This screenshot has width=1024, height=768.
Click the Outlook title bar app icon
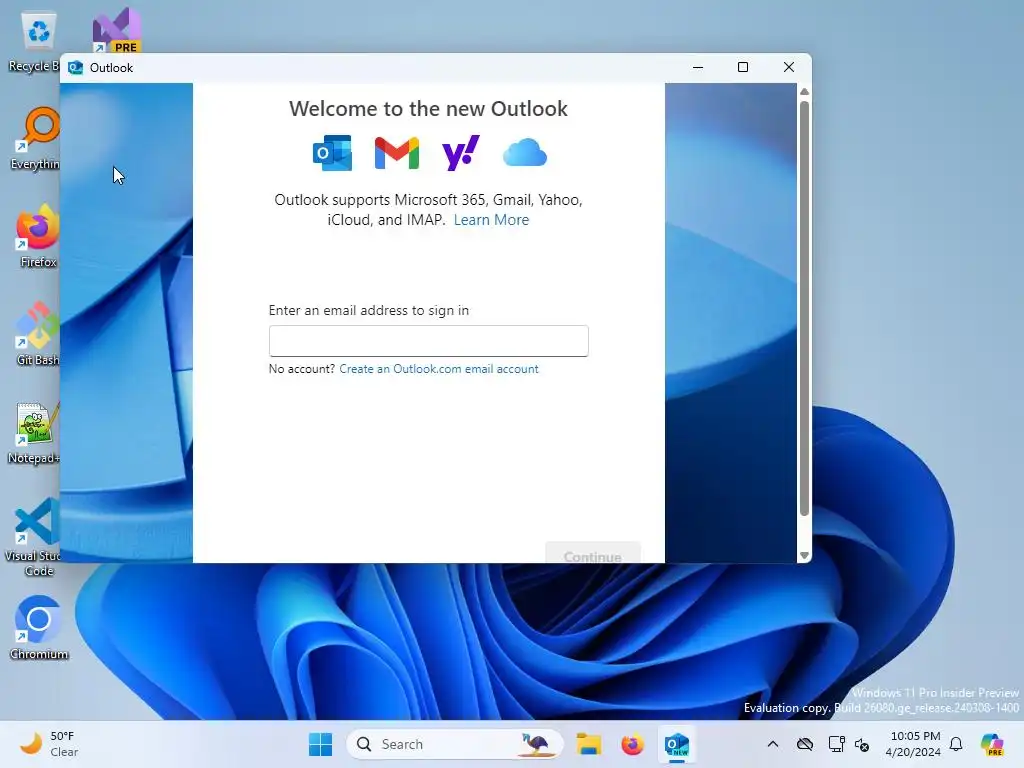pyautogui.click(x=76, y=68)
